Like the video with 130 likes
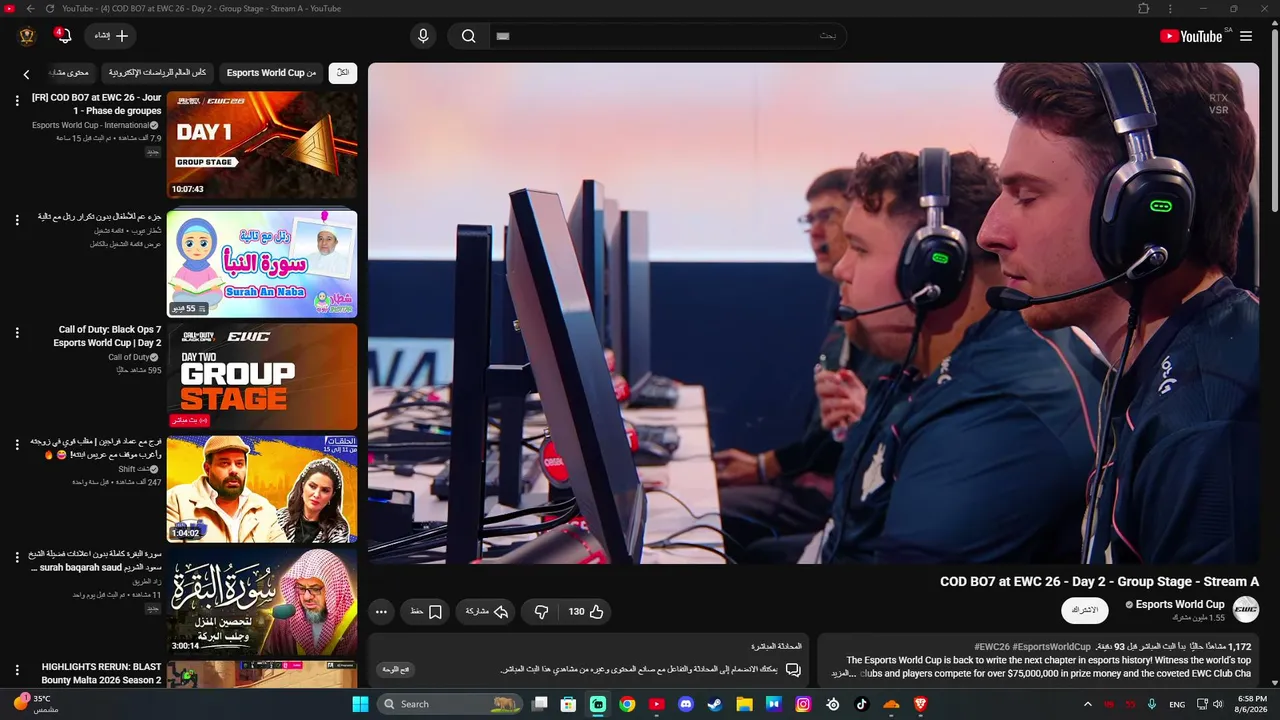The image size is (1280, 720). pos(587,612)
